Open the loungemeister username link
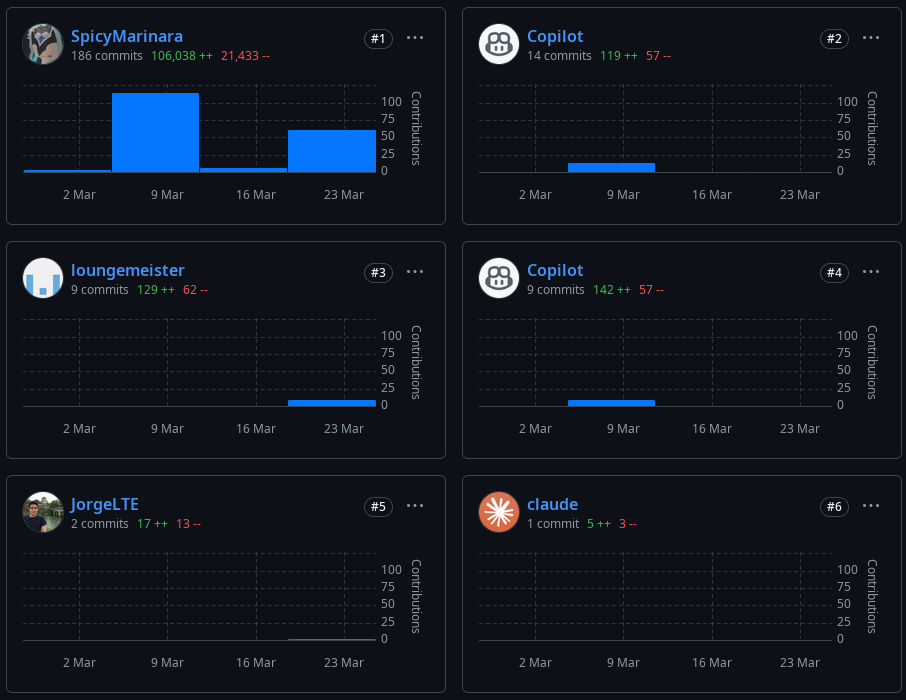Viewport: 906px width, 700px height. [x=128, y=271]
